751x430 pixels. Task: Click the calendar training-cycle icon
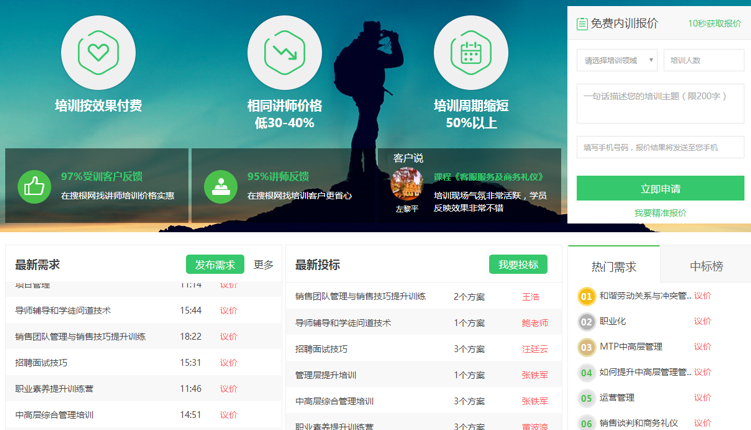[x=470, y=52]
